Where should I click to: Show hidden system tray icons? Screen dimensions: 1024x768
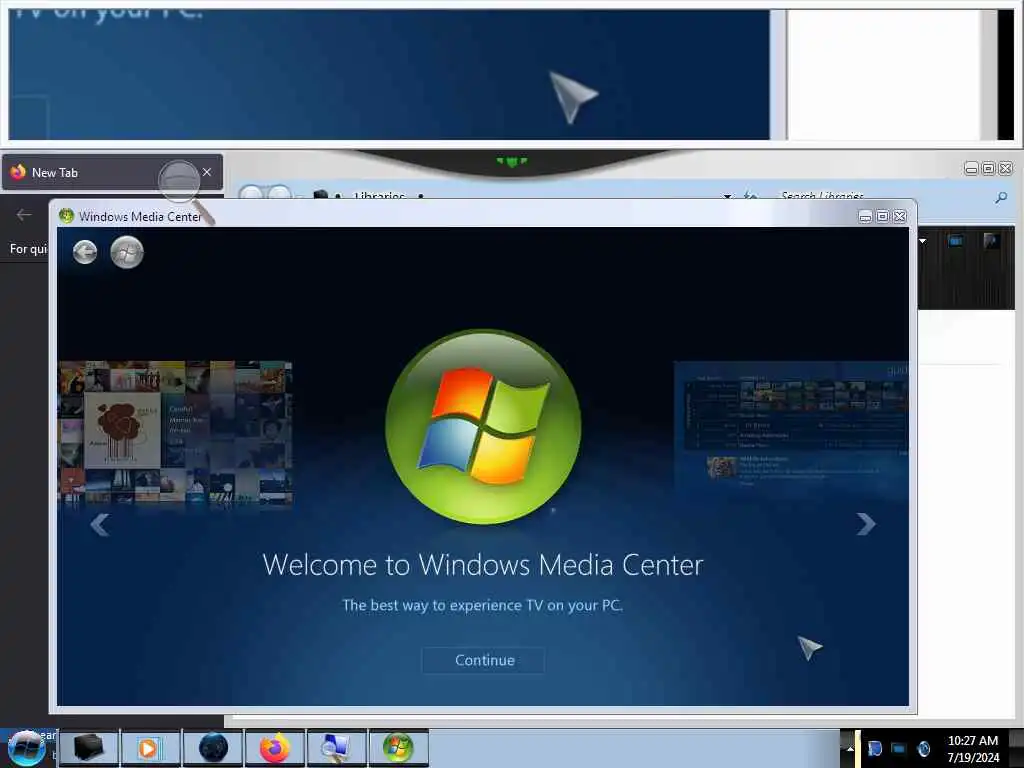[x=849, y=749]
